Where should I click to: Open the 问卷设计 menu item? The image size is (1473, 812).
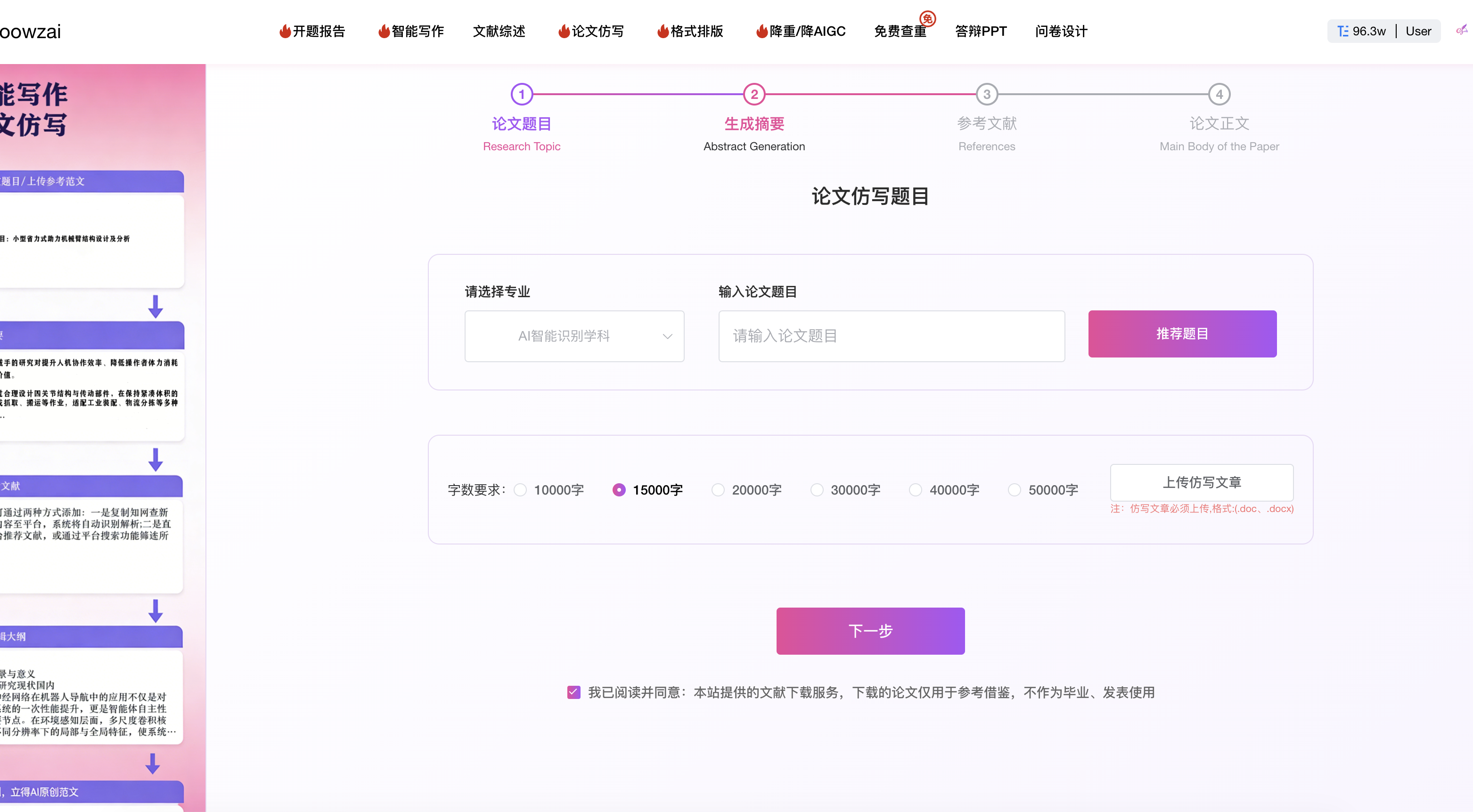1061,32
